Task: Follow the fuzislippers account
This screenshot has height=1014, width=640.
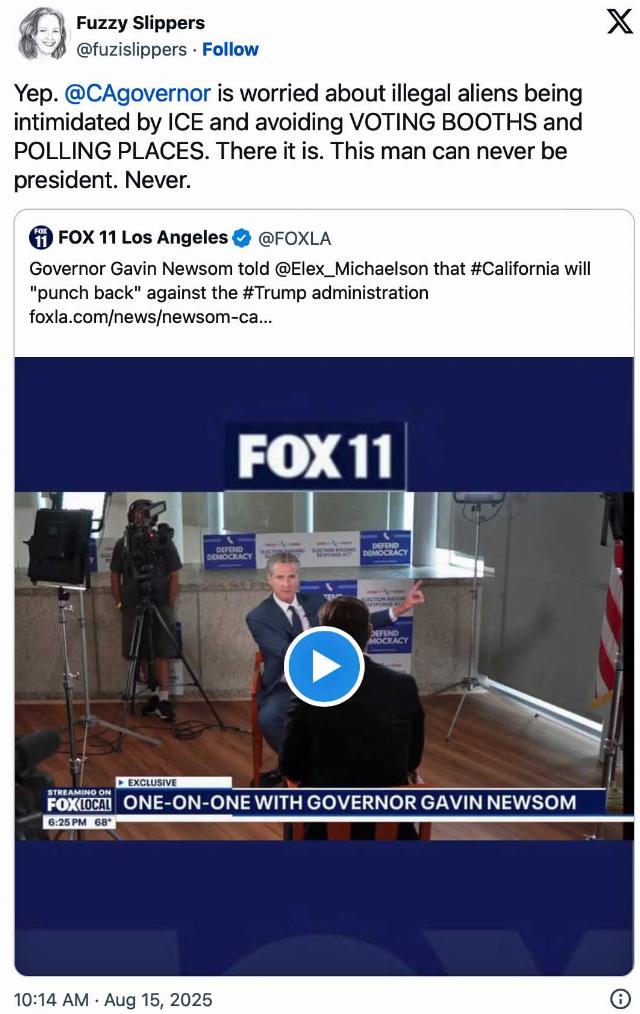Action: click(x=230, y=50)
